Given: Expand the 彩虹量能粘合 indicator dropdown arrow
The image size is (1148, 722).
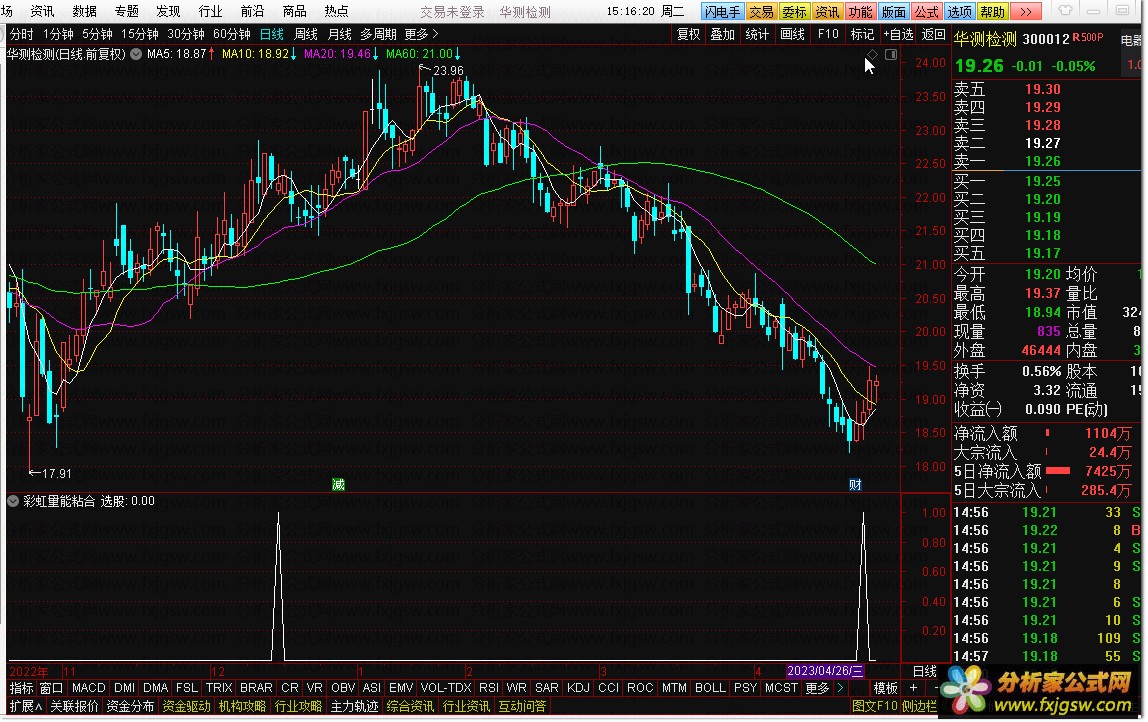Looking at the screenshot, I should 13,502.
